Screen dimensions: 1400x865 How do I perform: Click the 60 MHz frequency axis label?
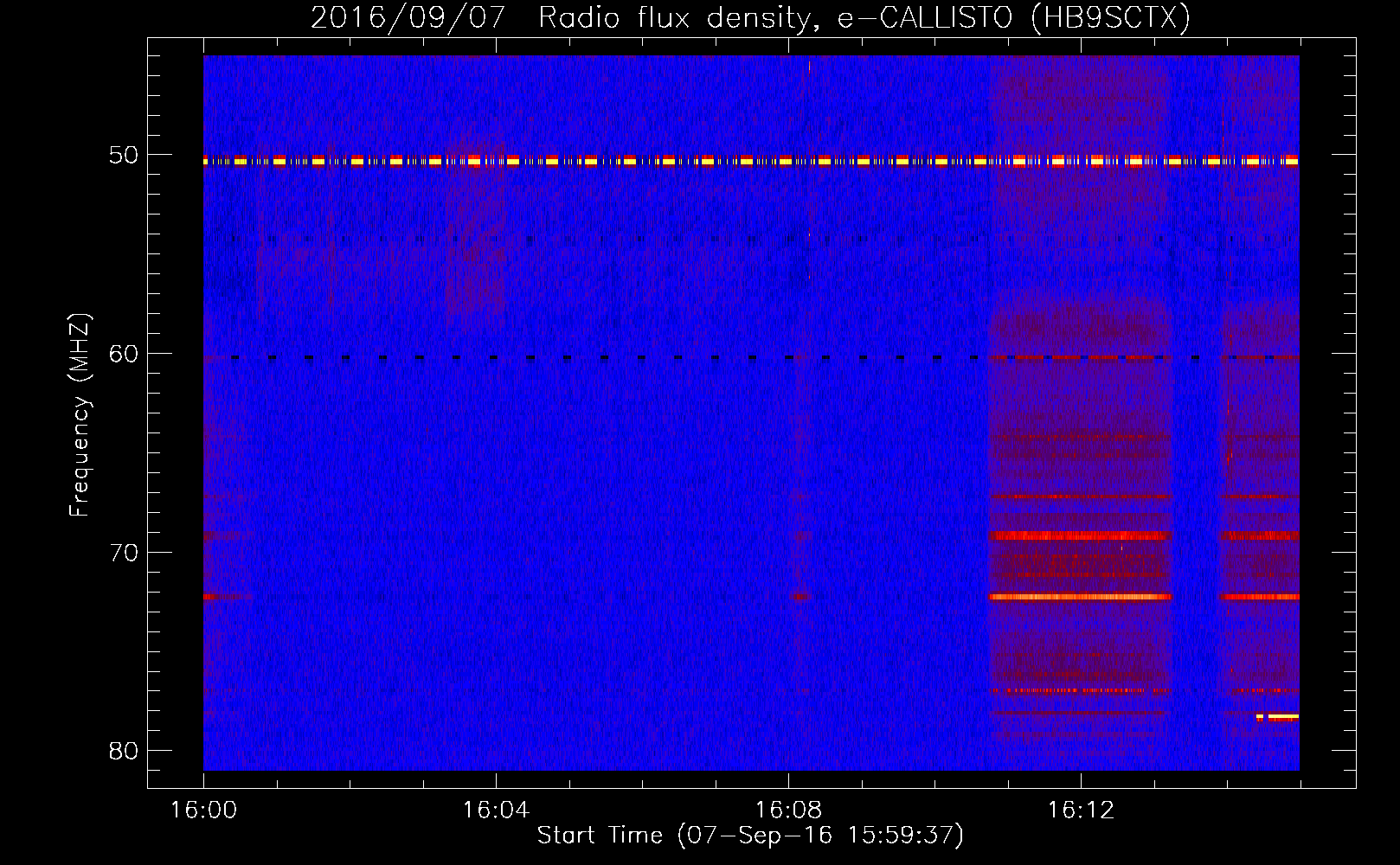point(124,354)
